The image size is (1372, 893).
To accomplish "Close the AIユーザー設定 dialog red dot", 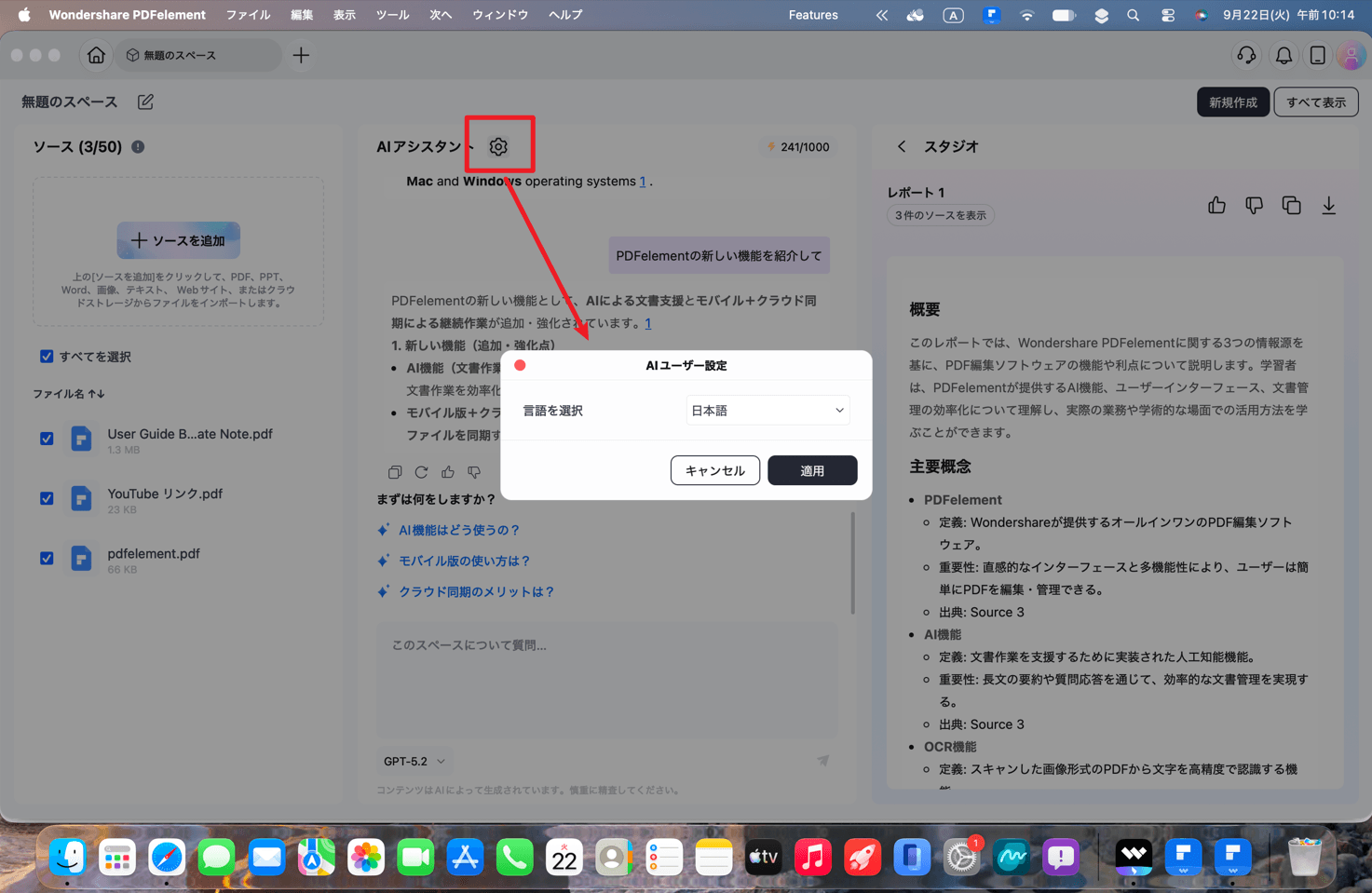I will click(x=520, y=365).
